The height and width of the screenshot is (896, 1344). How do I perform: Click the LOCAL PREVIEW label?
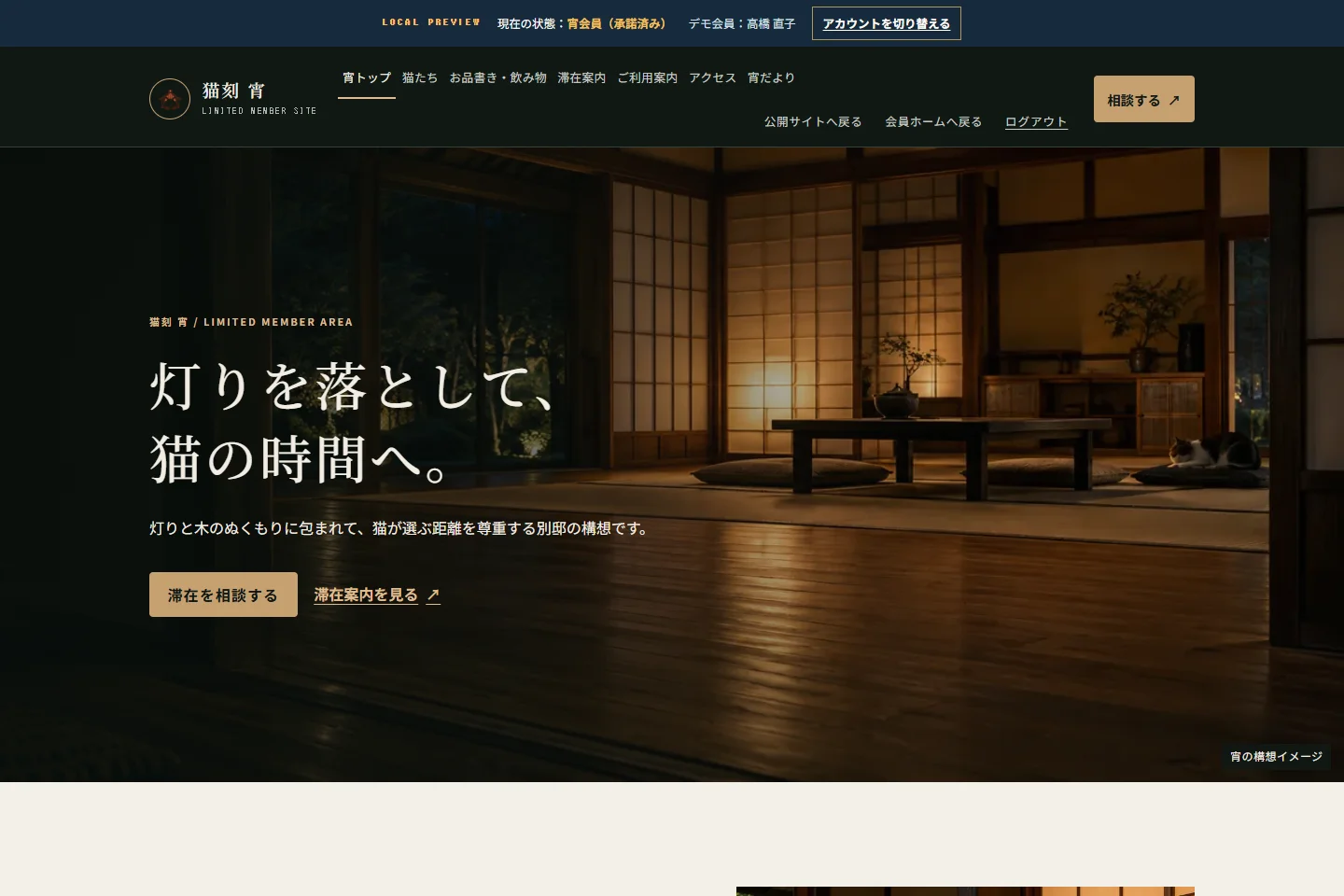click(431, 22)
